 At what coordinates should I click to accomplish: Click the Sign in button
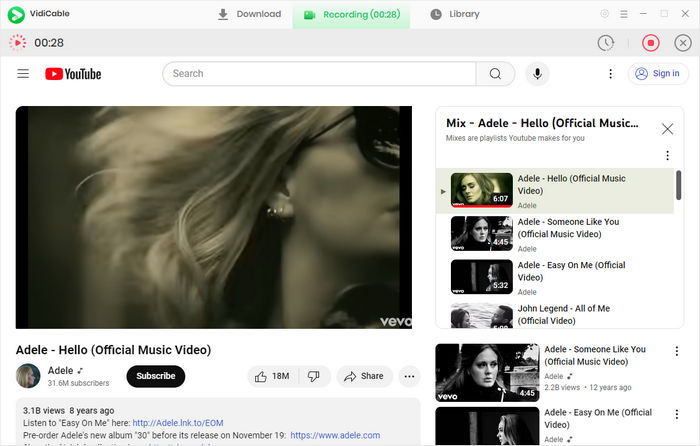click(658, 74)
